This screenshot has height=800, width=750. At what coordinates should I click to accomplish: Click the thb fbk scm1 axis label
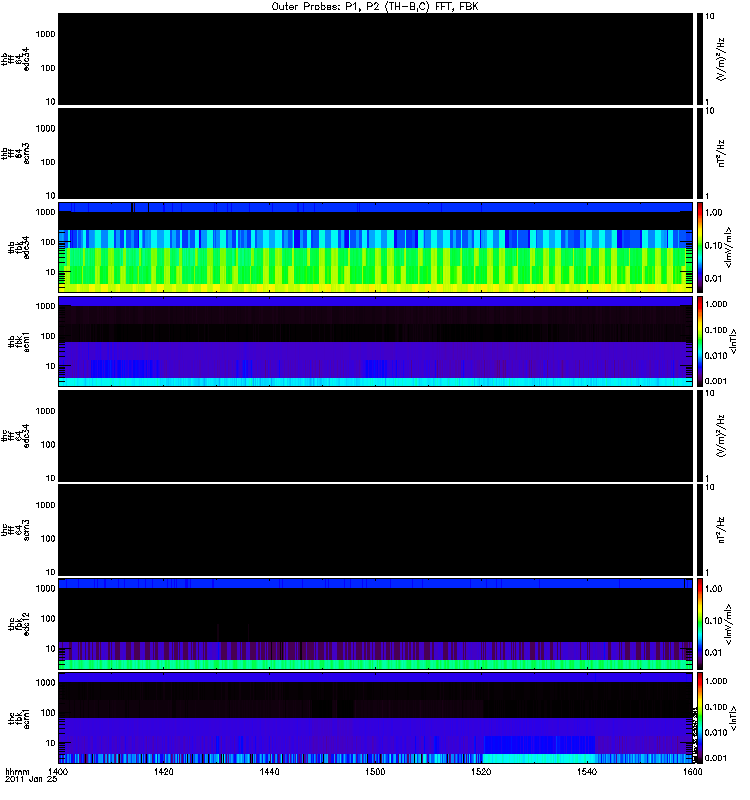[x=19, y=341]
